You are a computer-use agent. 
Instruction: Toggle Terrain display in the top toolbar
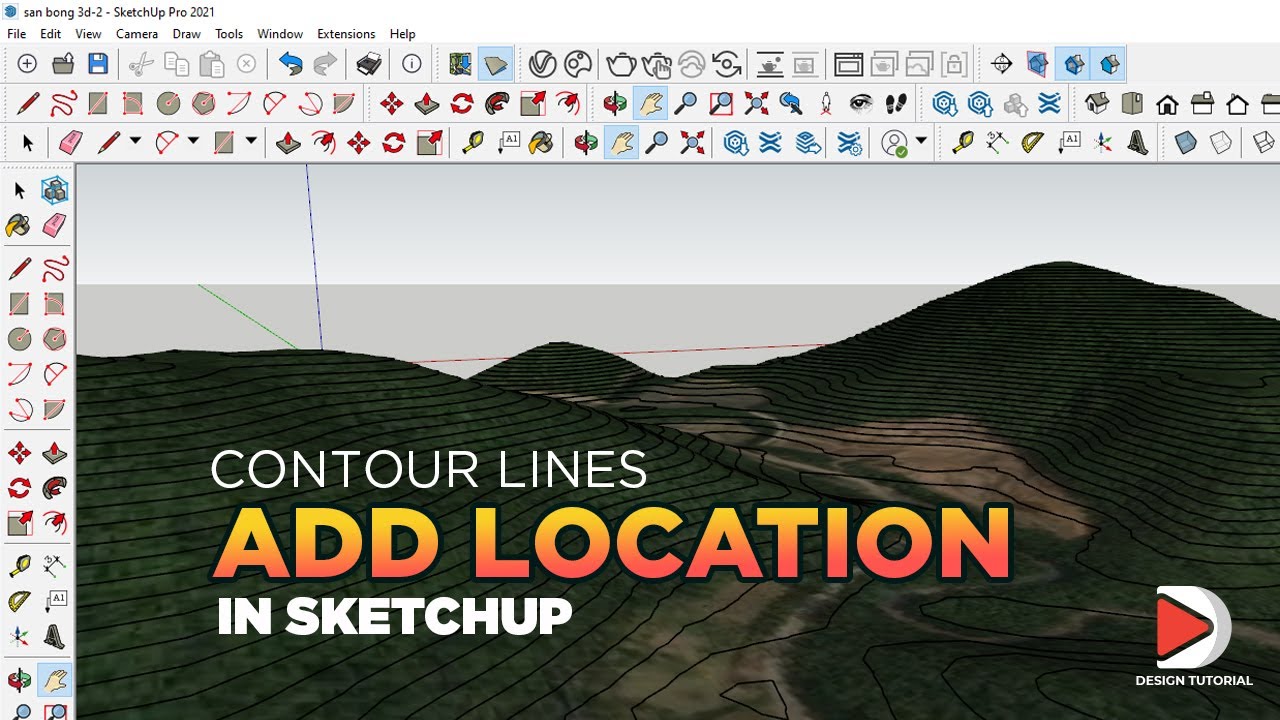(x=495, y=65)
